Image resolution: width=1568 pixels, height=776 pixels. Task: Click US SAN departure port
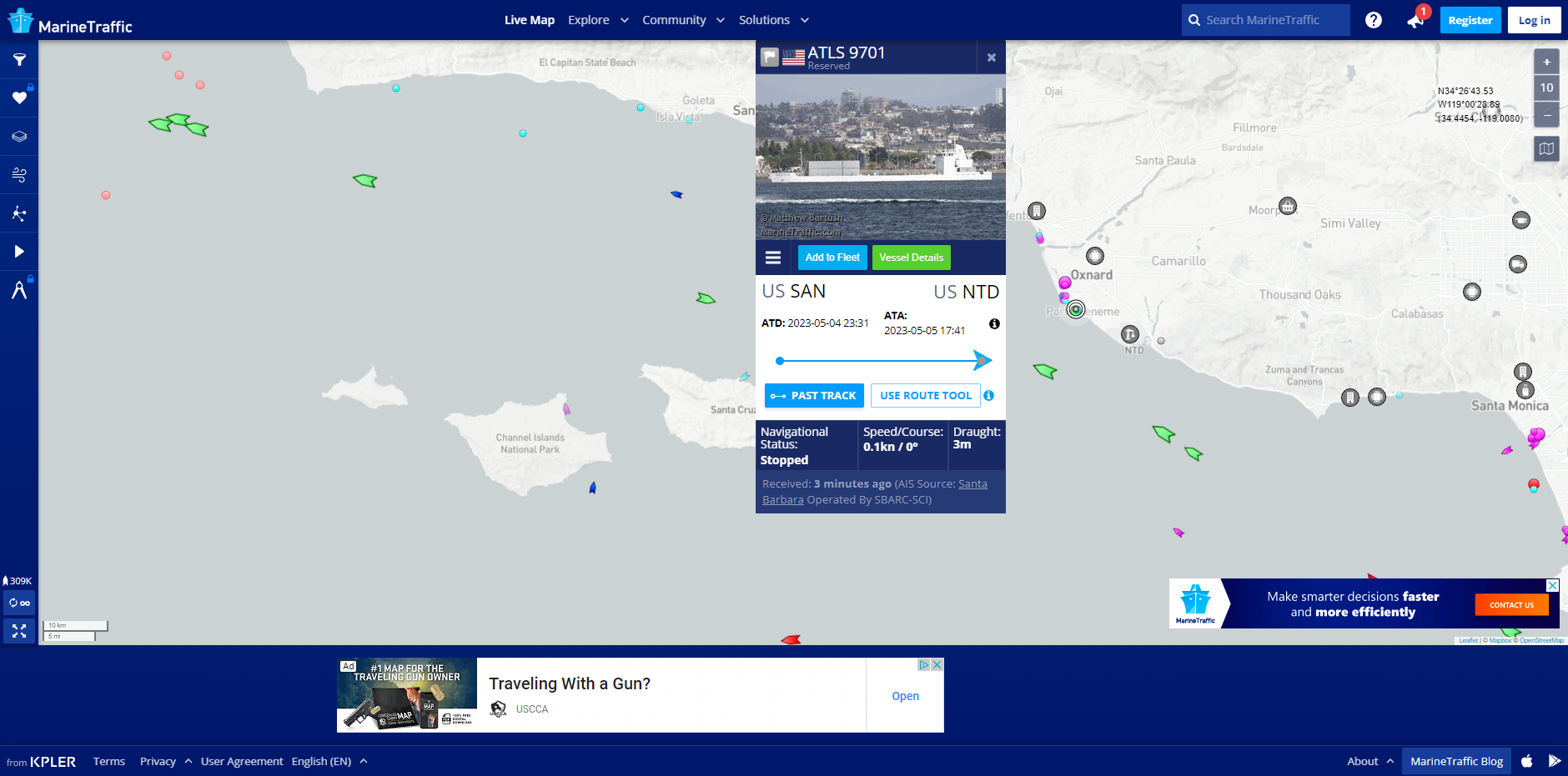[794, 291]
